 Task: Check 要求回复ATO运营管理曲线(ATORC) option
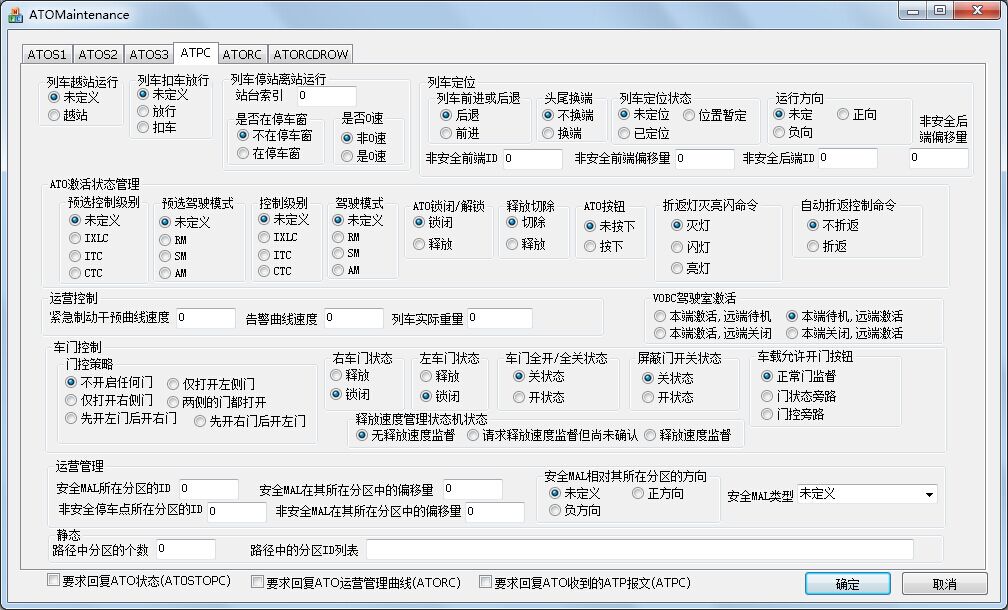tap(257, 581)
